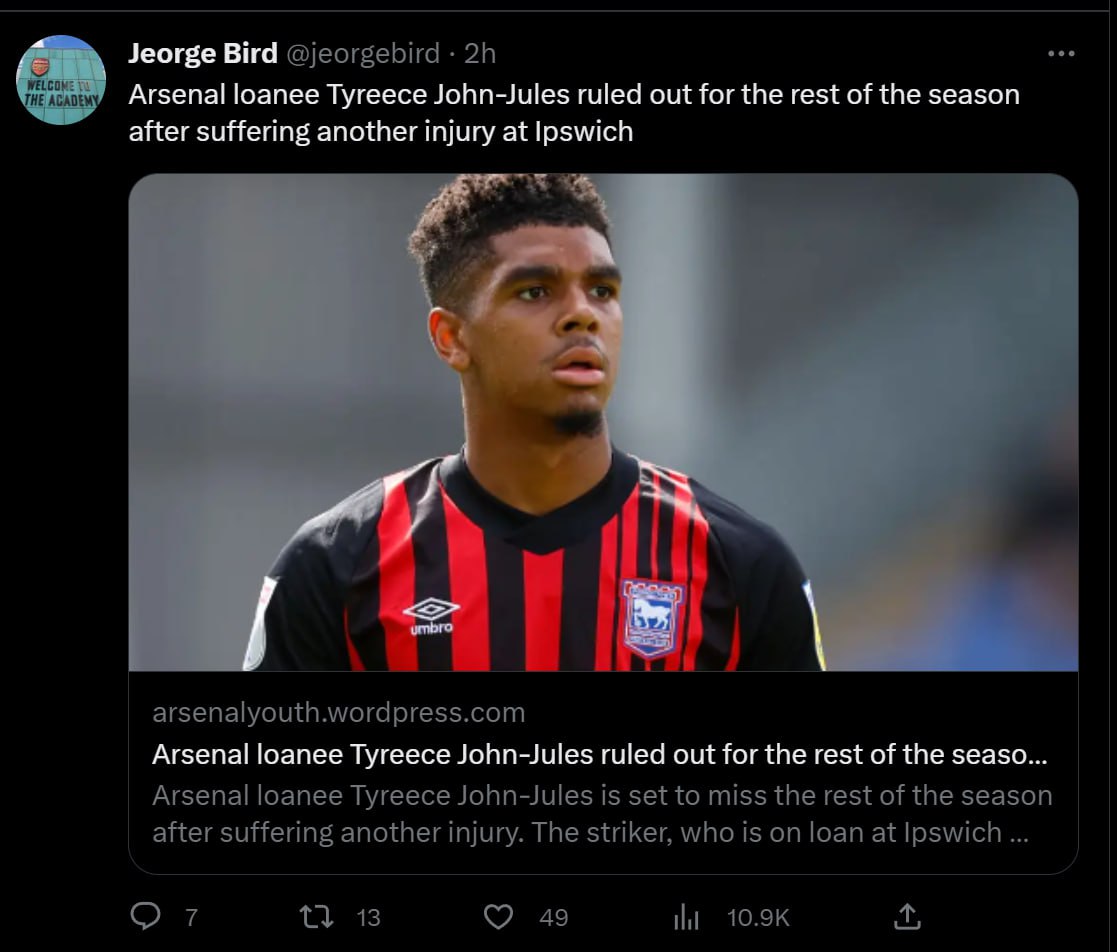Image resolution: width=1117 pixels, height=952 pixels.
Task: Open the @jeorgebird handle link
Action: (x=363, y=53)
